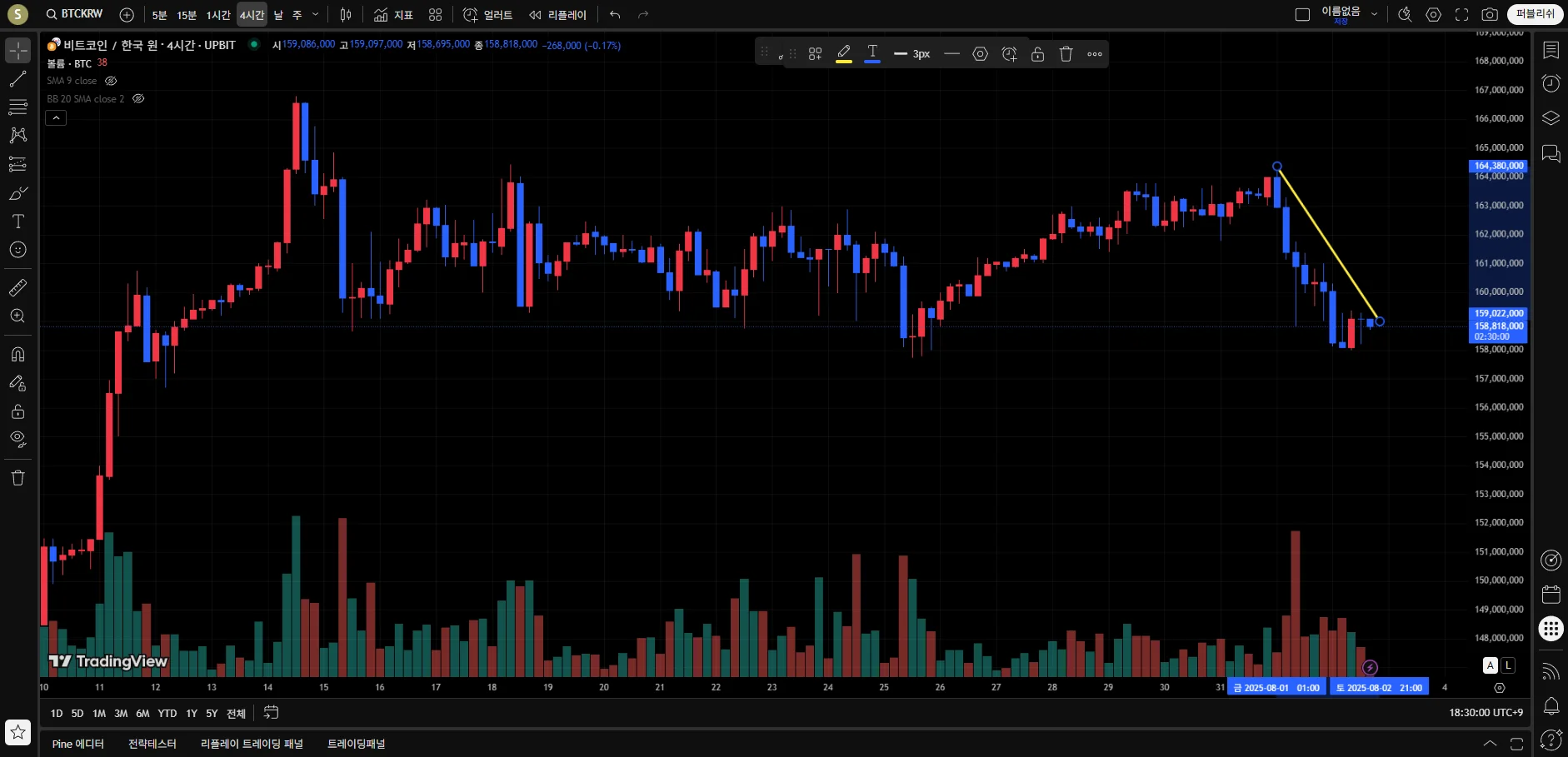Click the trash icon in left toolbar
This screenshot has height=757, width=1568.
[17, 478]
